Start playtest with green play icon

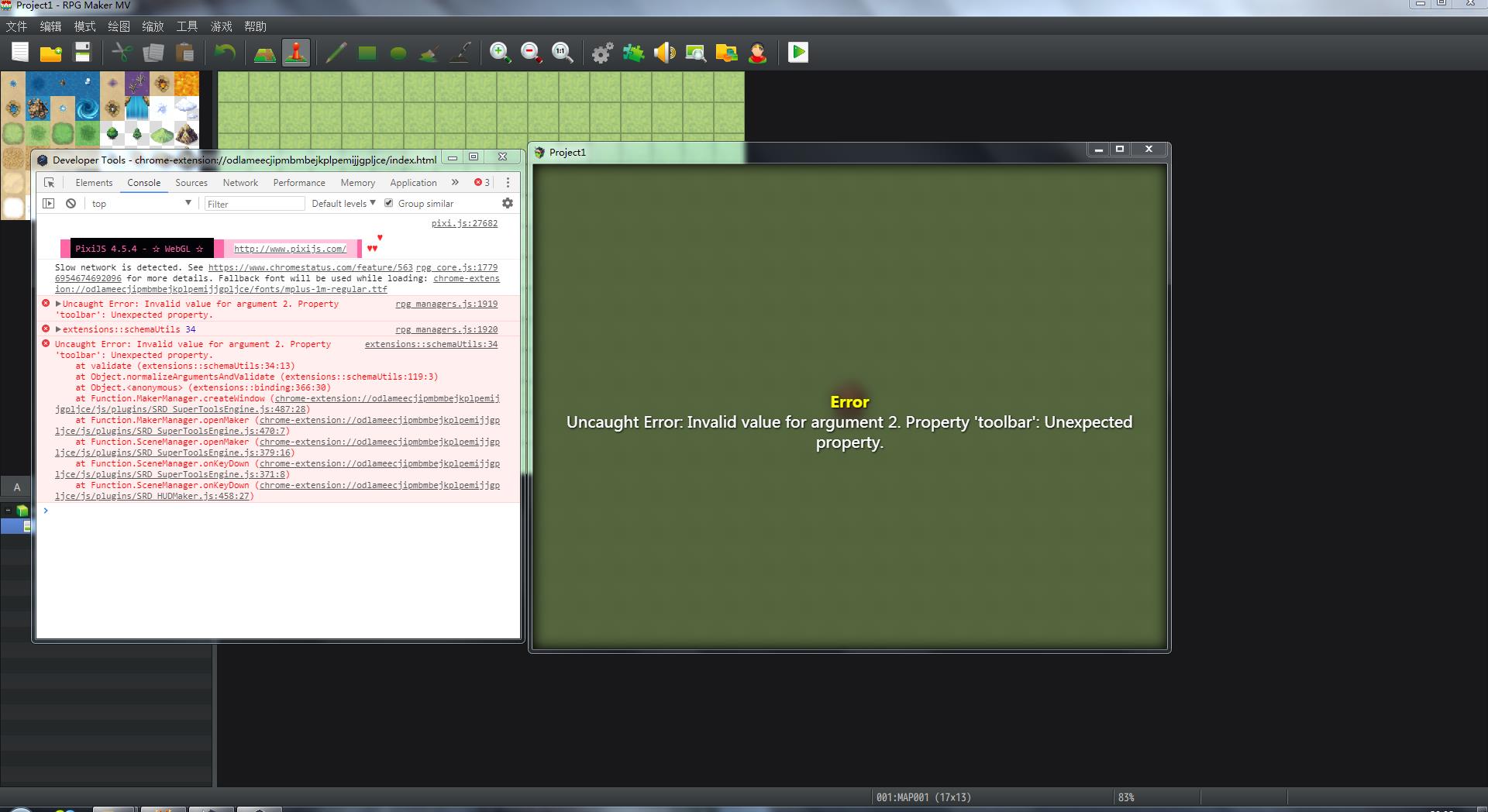click(797, 53)
